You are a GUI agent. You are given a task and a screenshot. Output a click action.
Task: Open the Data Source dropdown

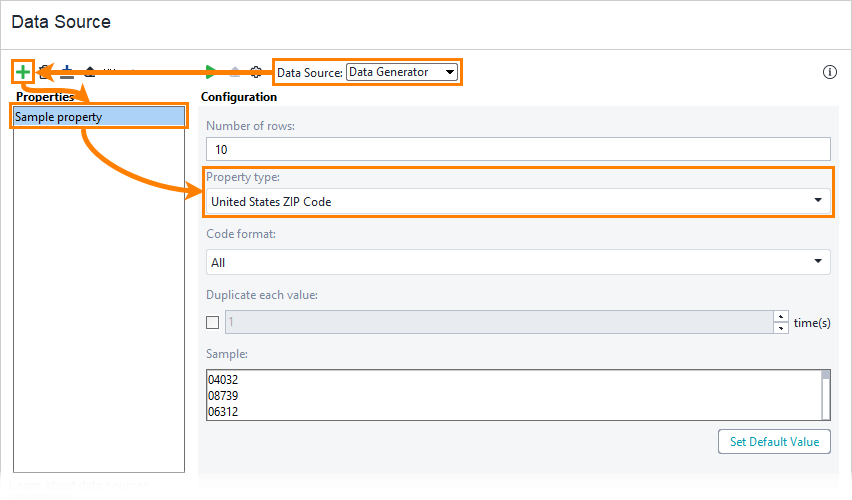tap(402, 72)
